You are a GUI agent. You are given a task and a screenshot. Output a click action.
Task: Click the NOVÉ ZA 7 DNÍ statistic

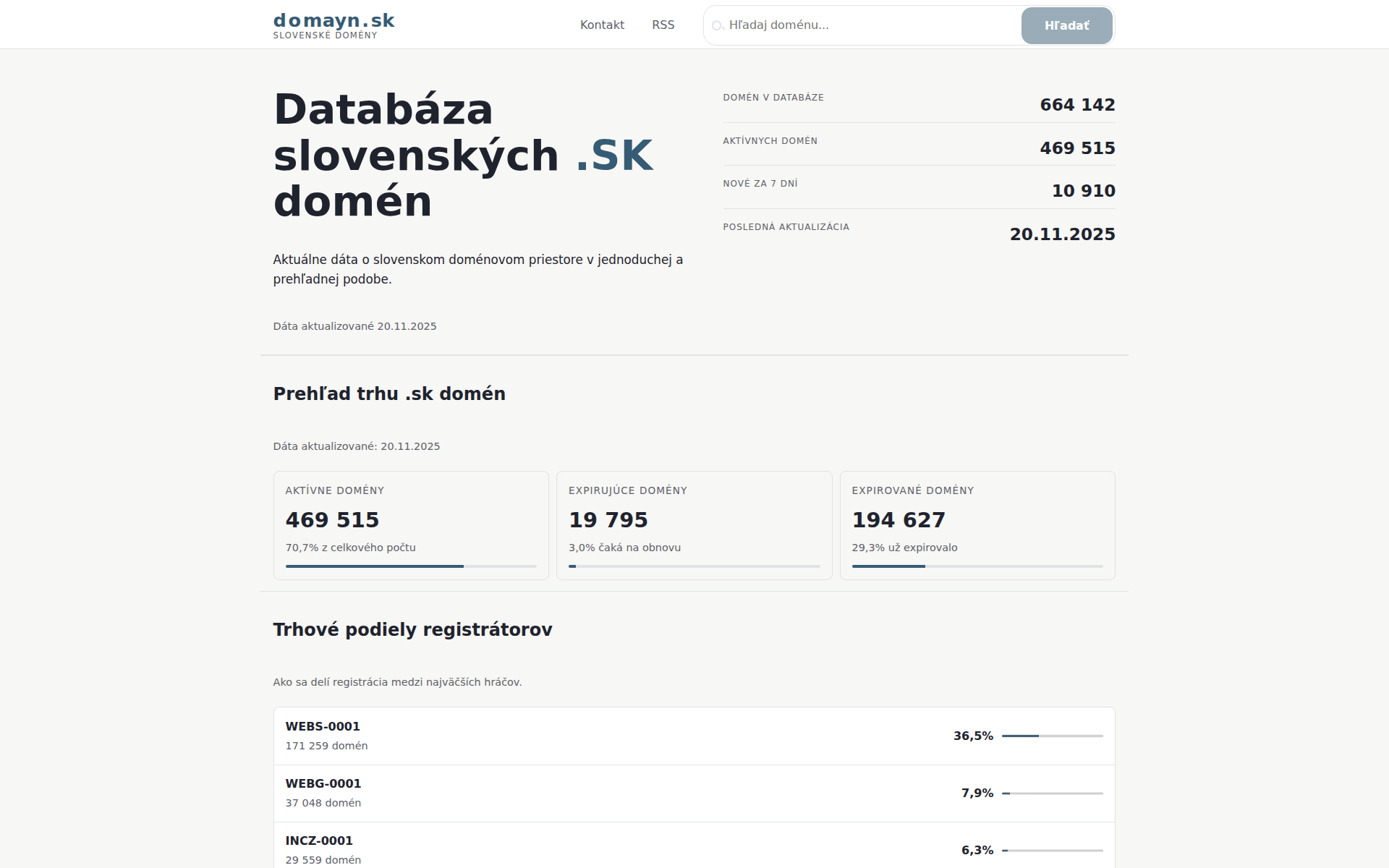919,187
